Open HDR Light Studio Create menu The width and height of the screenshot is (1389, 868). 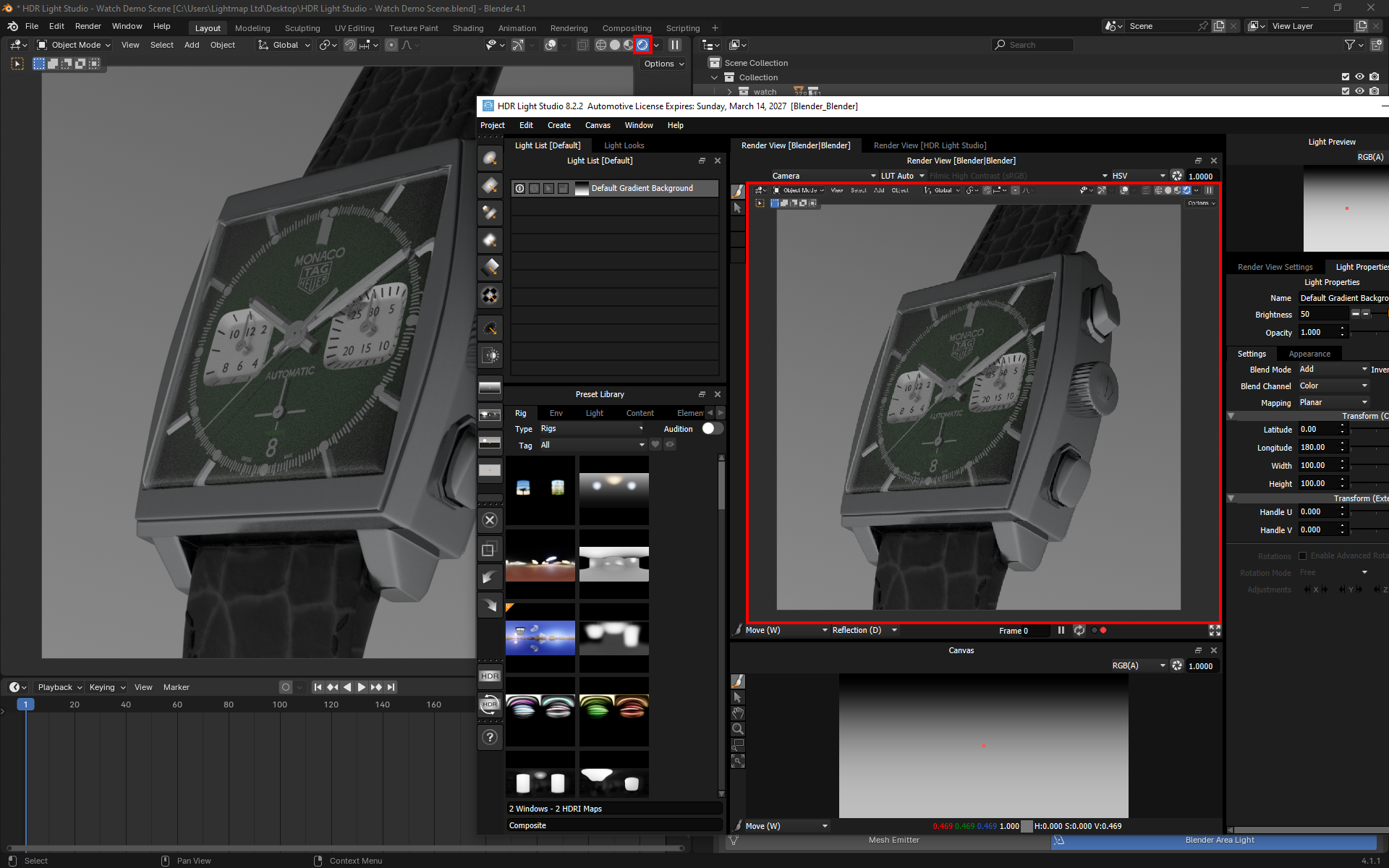click(558, 125)
